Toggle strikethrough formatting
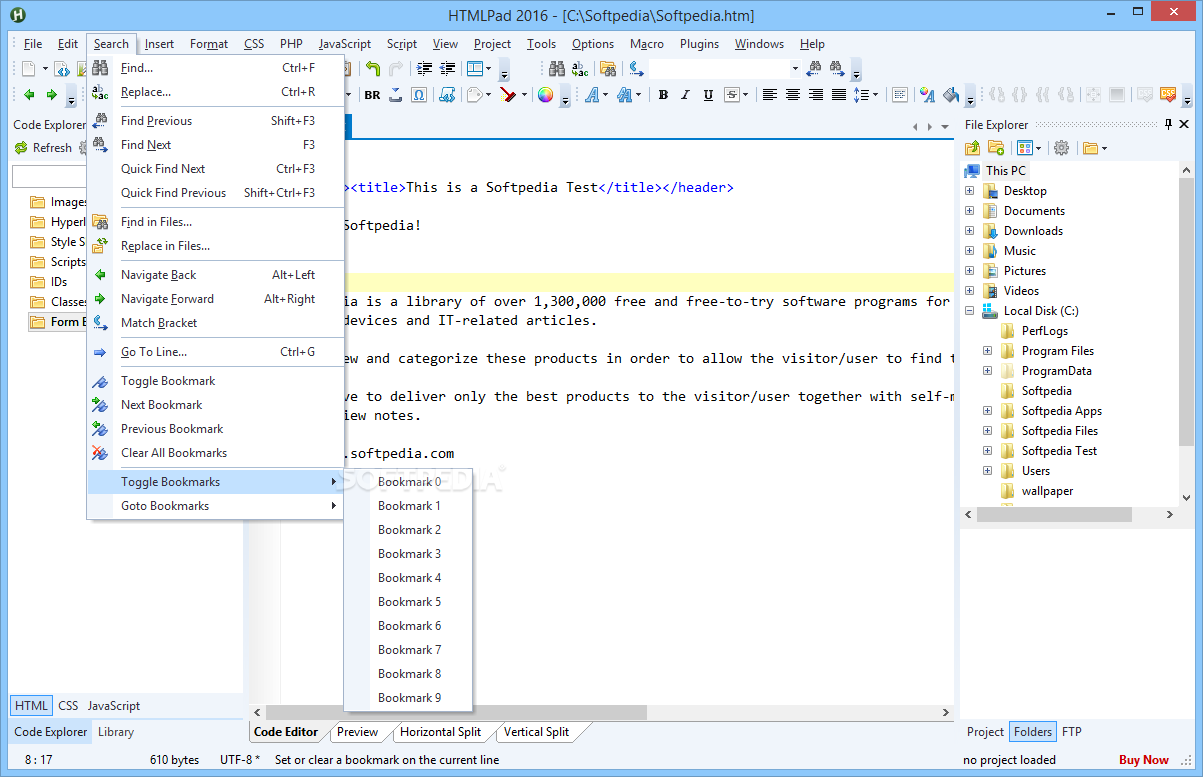Screen dimensions: 1203x777 point(732,95)
